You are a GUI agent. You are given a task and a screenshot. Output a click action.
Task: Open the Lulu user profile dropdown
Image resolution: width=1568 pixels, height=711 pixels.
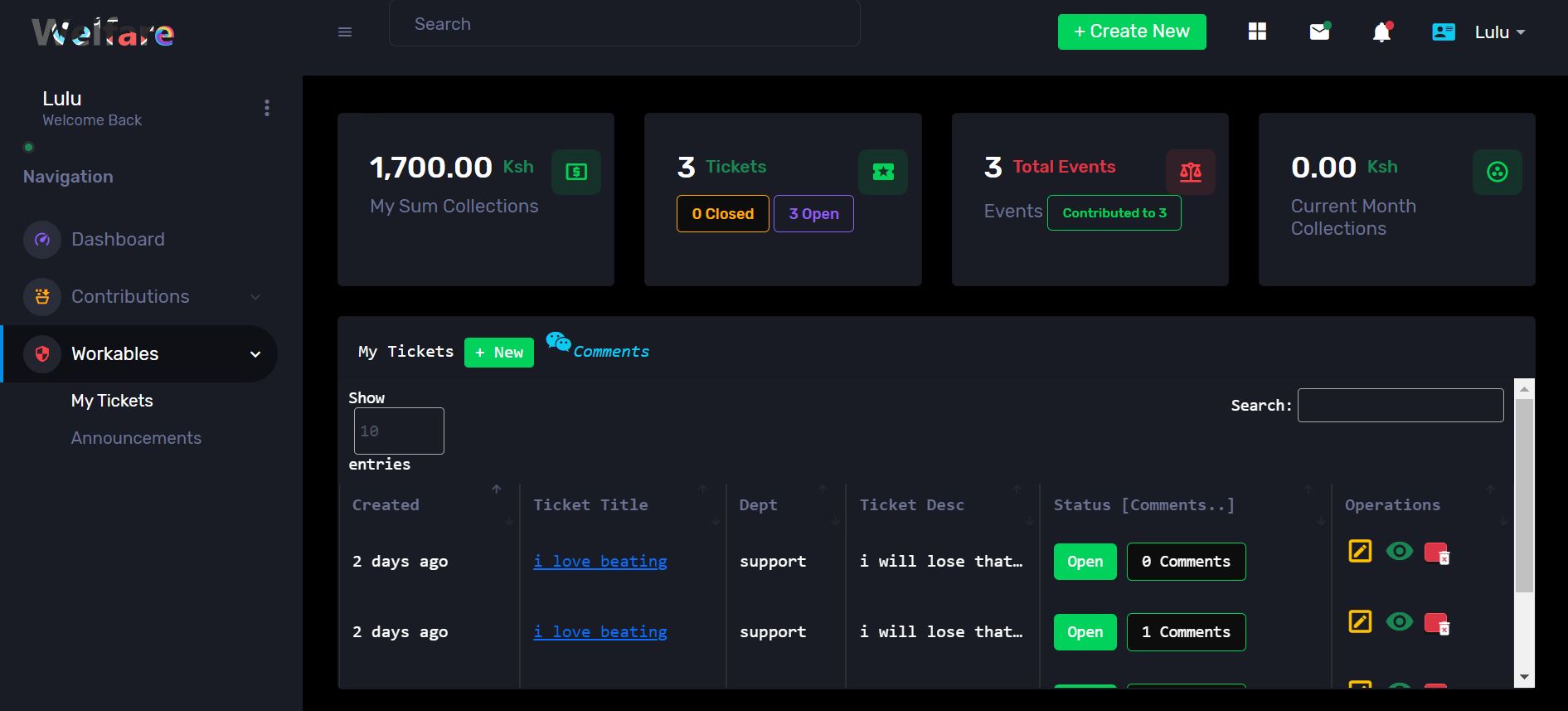(1499, 32)
